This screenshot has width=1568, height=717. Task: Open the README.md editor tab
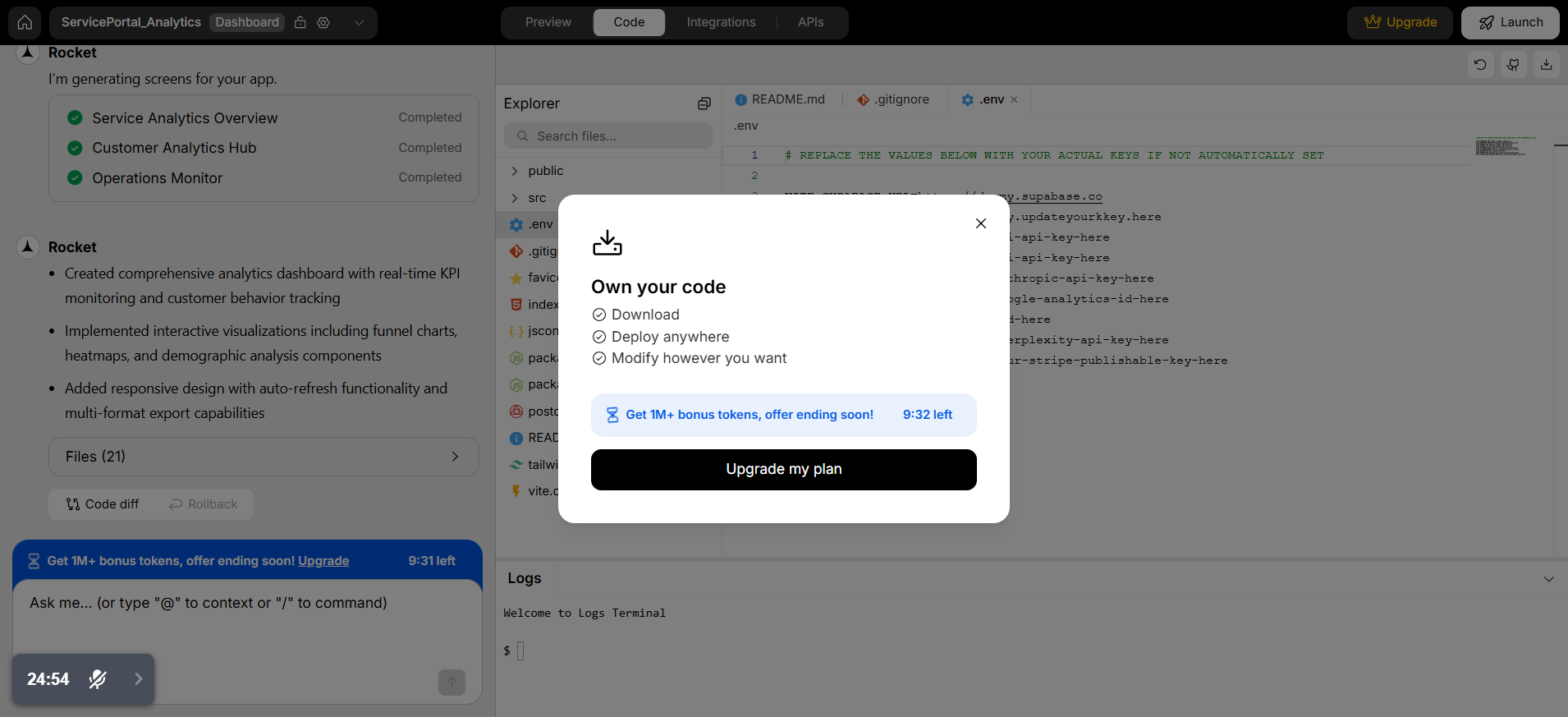[x=780, y=99]
